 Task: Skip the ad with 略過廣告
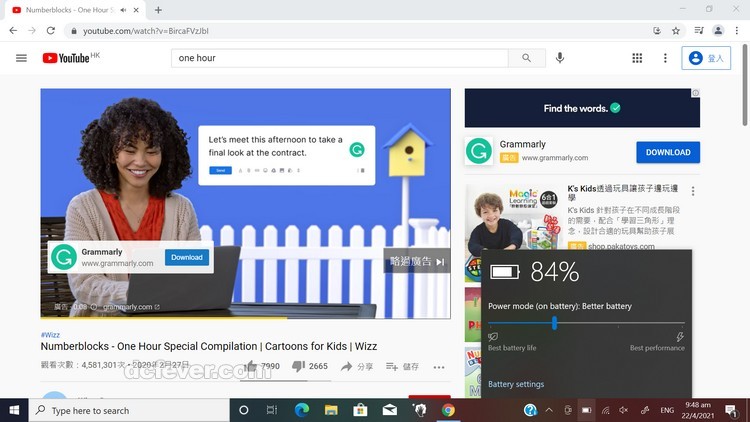click(417, 261)
